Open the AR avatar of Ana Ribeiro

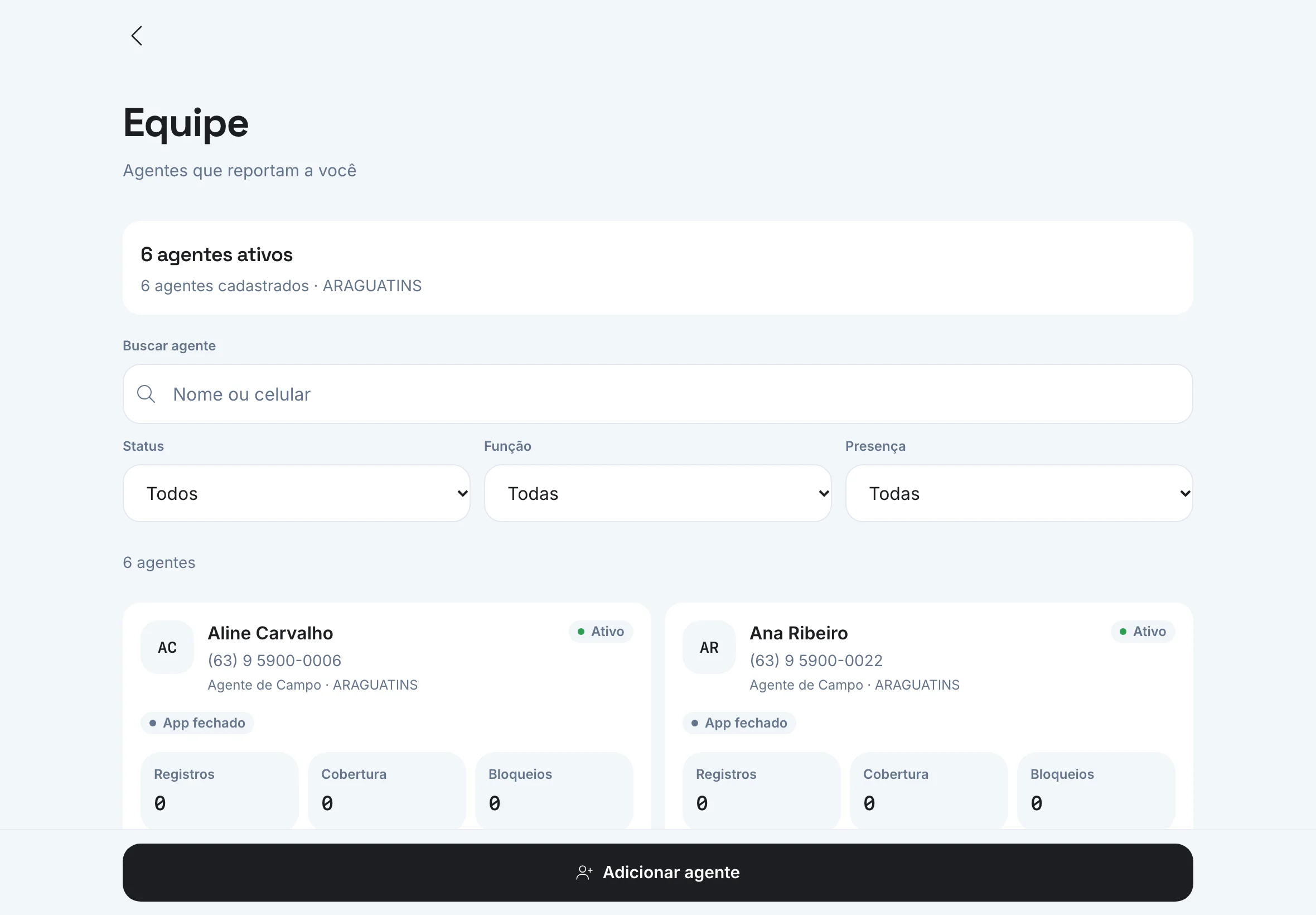(709, 647)
